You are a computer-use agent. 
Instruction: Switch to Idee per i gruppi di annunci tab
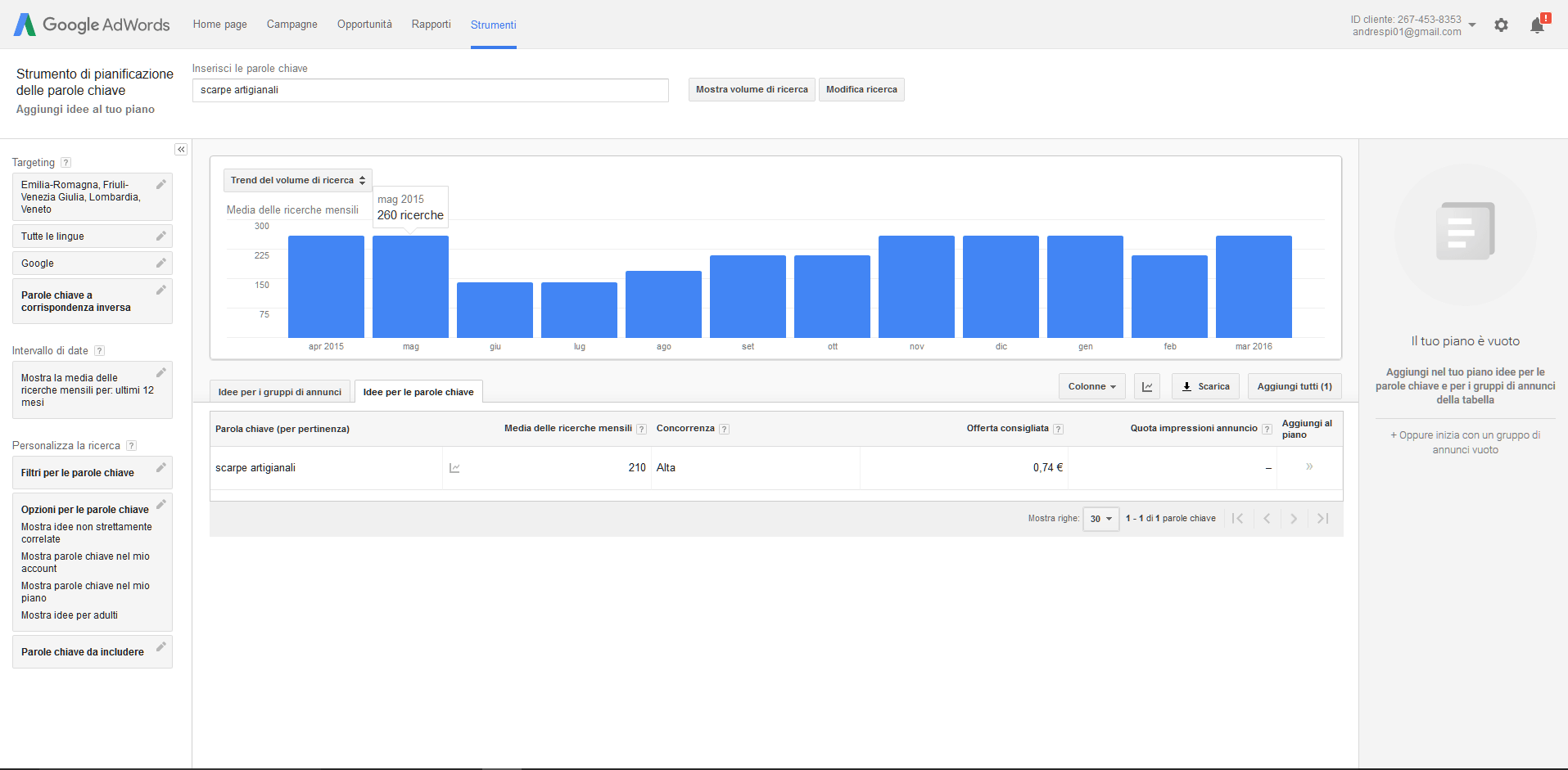[280, 392]
